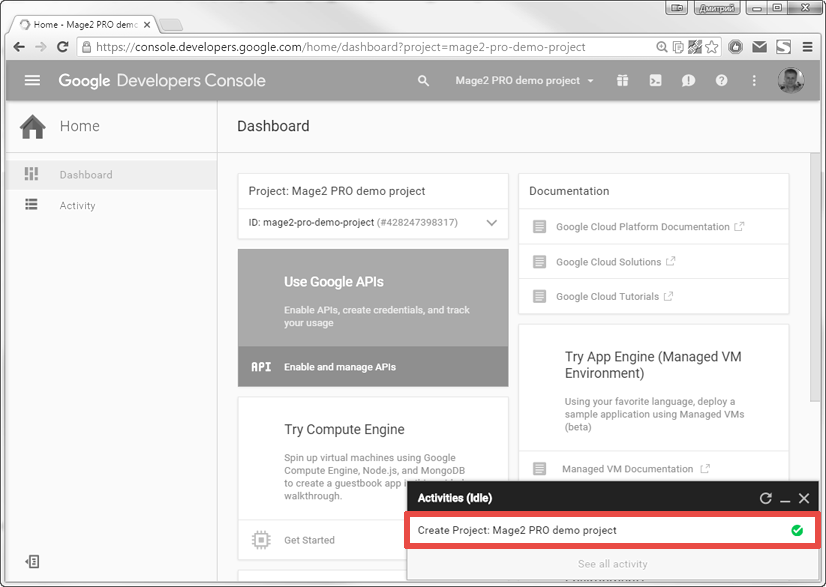Refresh the Activities panel
The width and height of the screenshot is (826, 587).
[765, 498]
